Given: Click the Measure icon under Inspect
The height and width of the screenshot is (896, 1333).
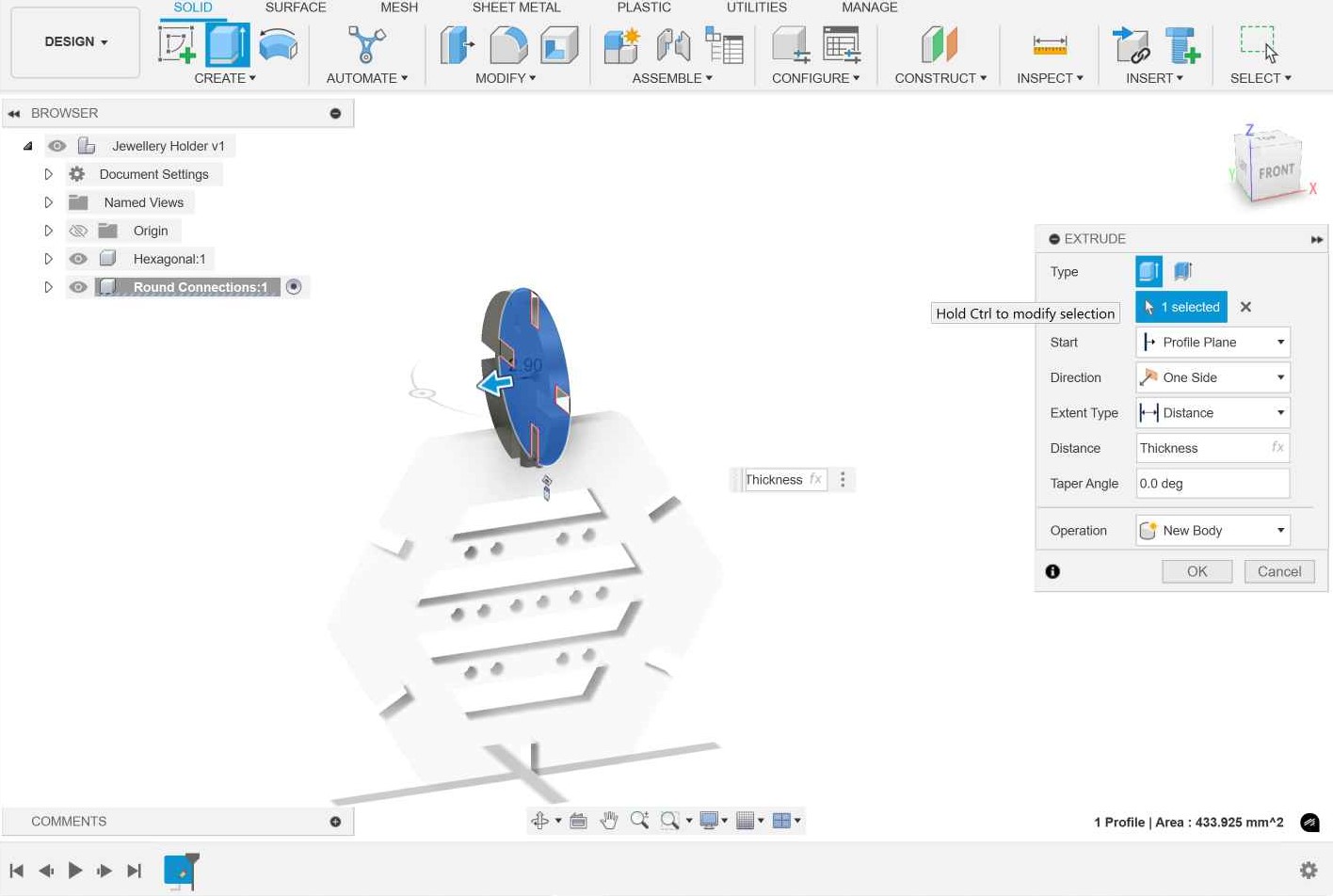Looking at the screenshot, I should [1050, 44].
